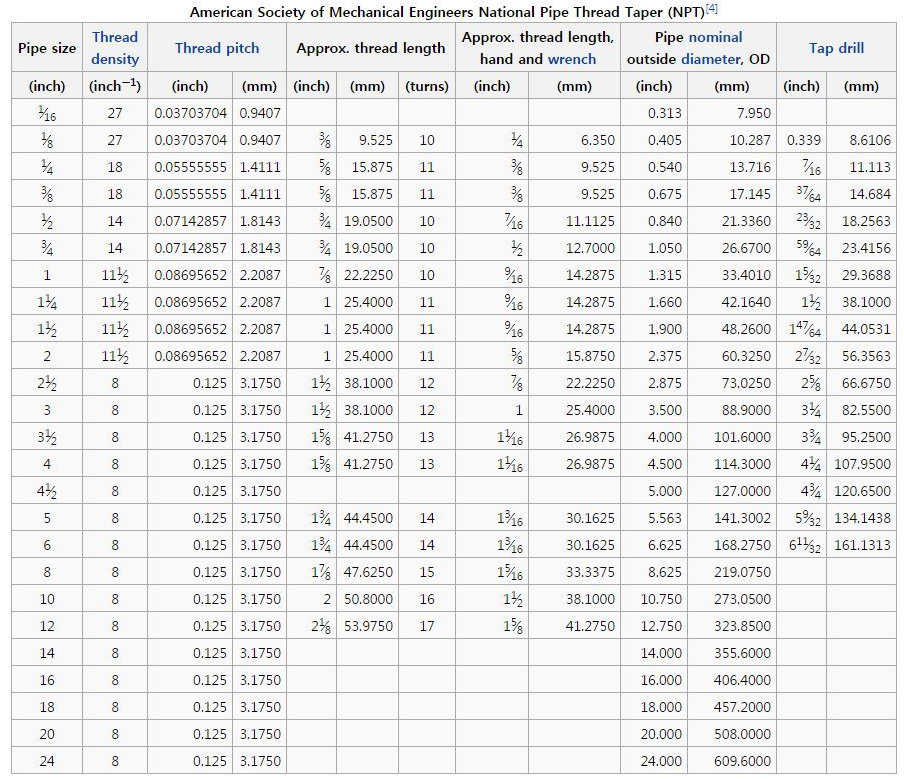Click the 0.339 tap drill cell

click(801, 140)
